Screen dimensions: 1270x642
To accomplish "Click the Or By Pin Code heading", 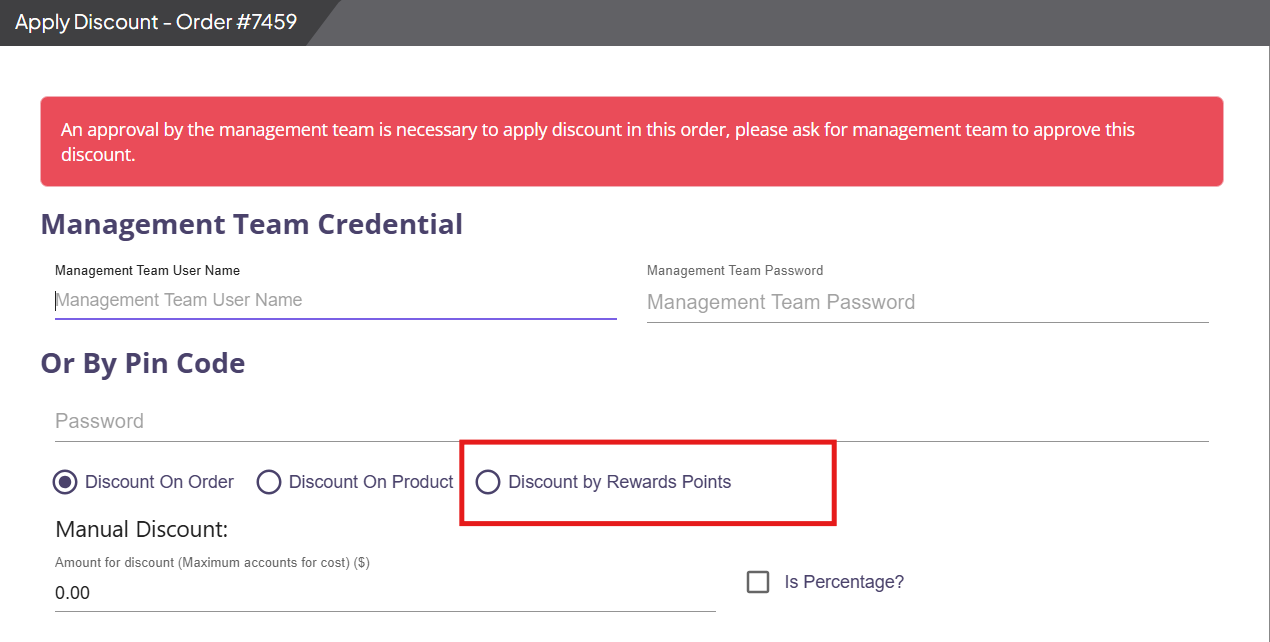I will click(143, 363).
